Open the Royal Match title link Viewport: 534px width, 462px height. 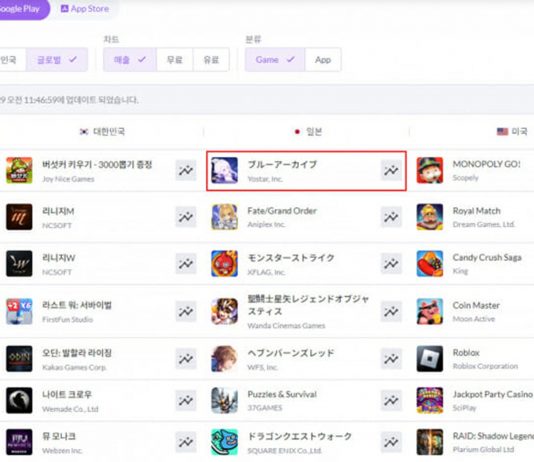coord(476,211)
